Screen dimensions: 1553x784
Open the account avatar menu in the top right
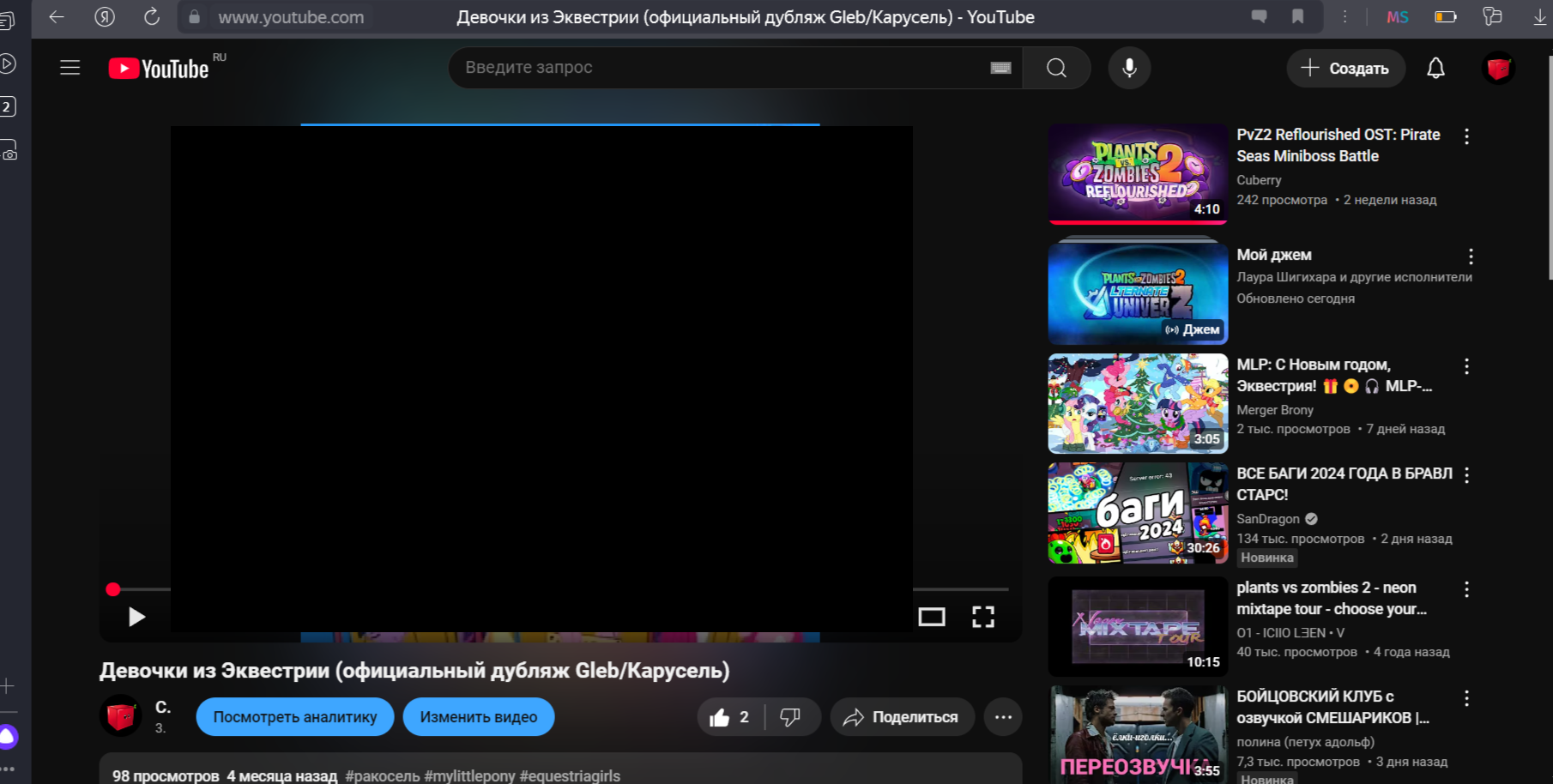(1498, 68)
